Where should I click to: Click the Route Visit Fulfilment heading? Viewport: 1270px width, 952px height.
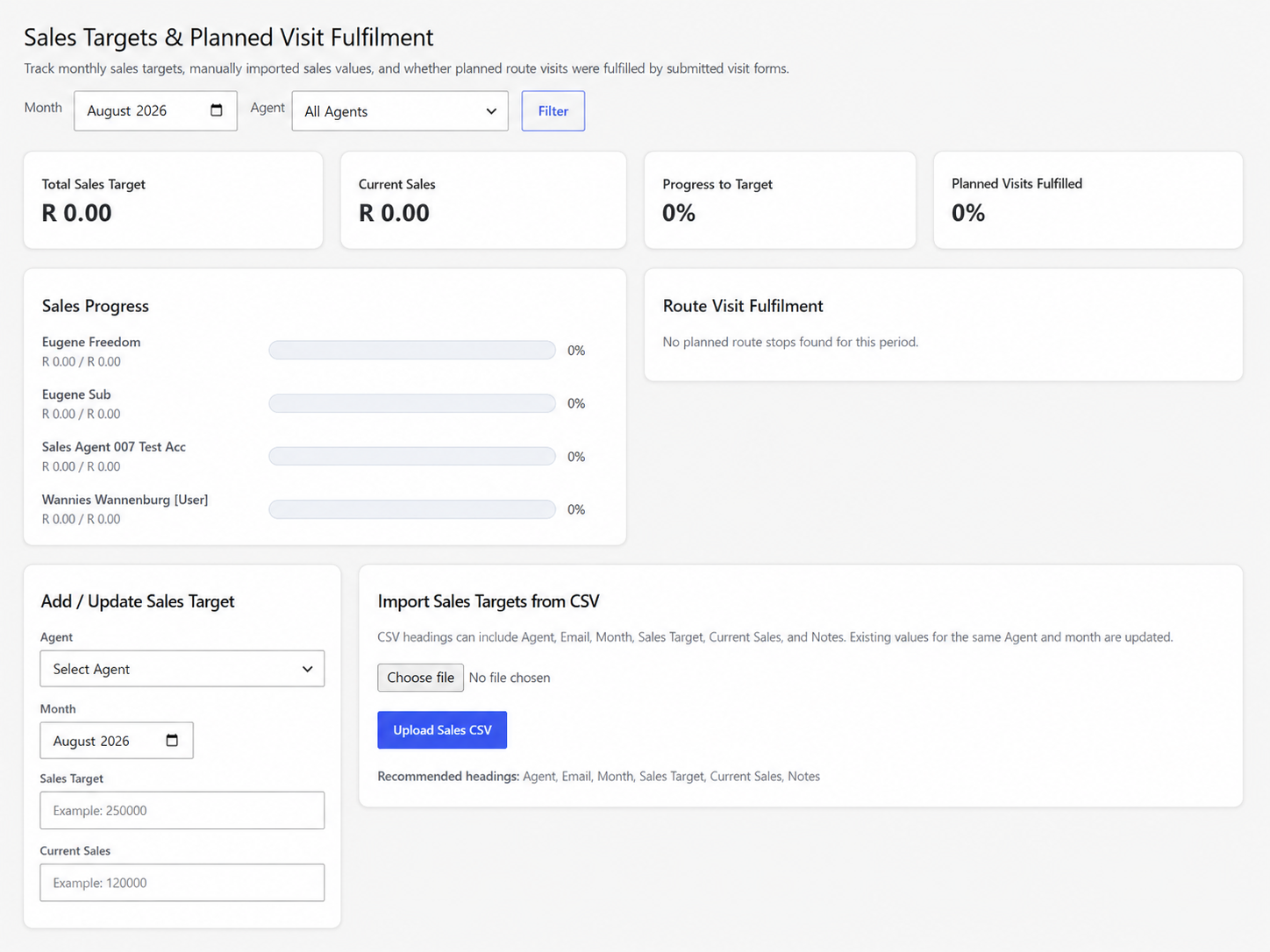point(743,306)
